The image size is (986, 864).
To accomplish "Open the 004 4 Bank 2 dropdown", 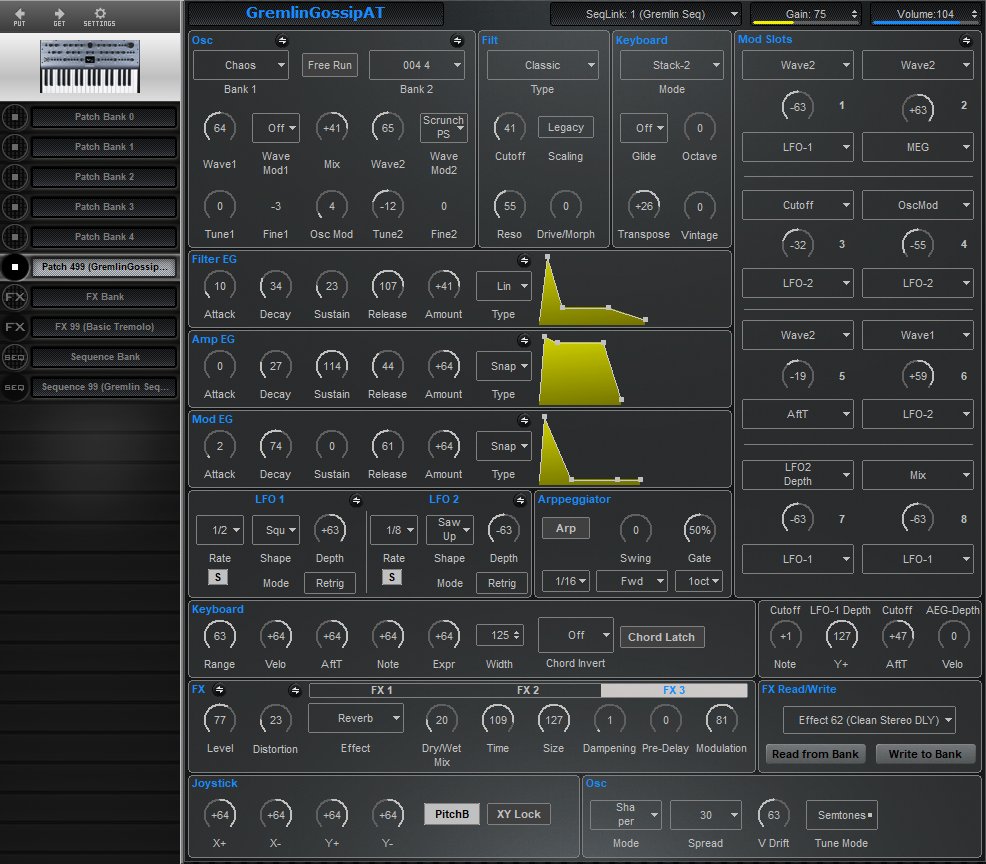I will pos(417,65).
